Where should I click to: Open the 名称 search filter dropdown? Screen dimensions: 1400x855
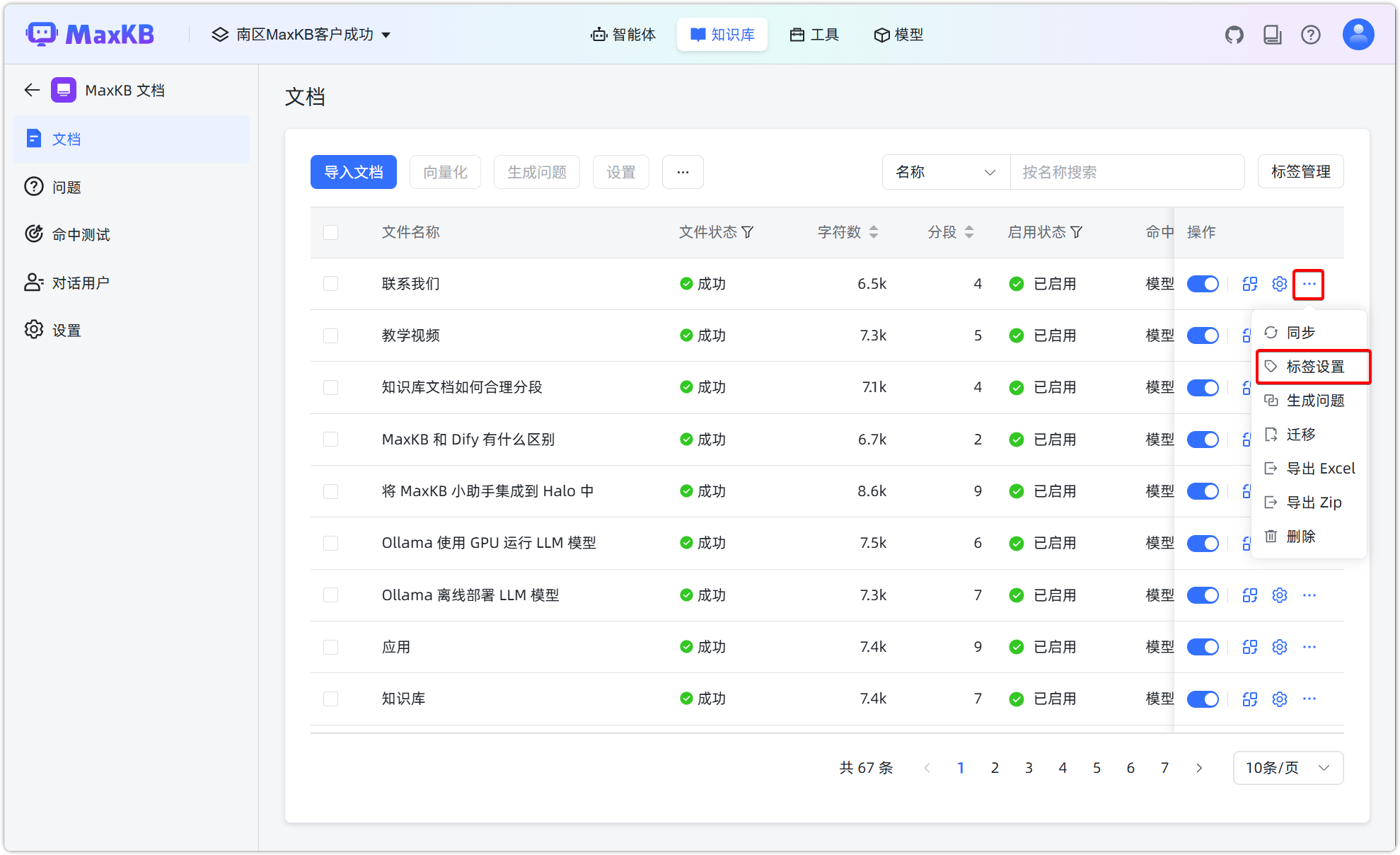coord(945,172)
